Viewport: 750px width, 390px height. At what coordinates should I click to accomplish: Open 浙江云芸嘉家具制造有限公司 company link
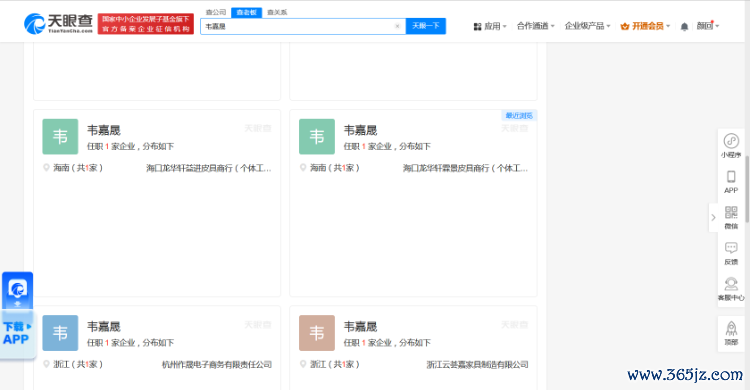point(477,365)
